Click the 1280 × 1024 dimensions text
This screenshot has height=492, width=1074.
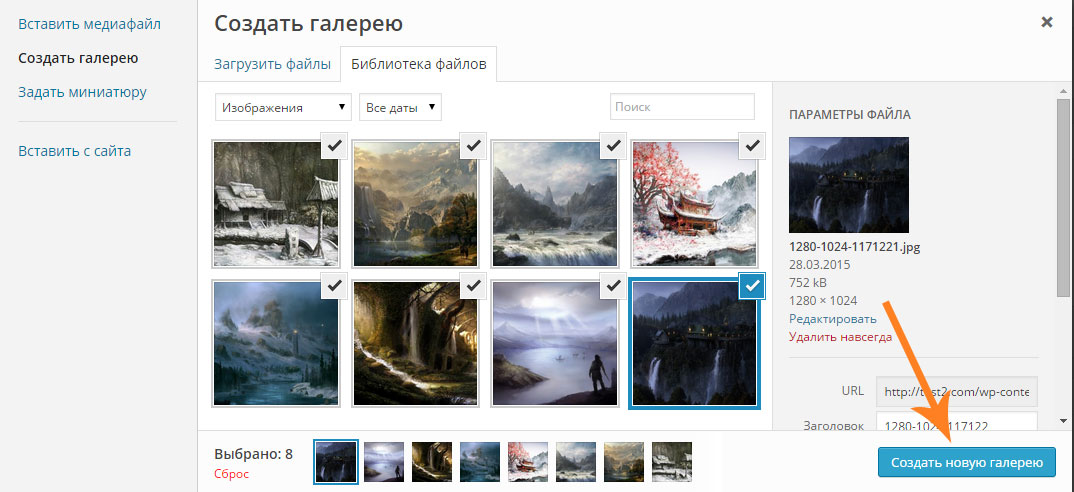tap(823, 300)
